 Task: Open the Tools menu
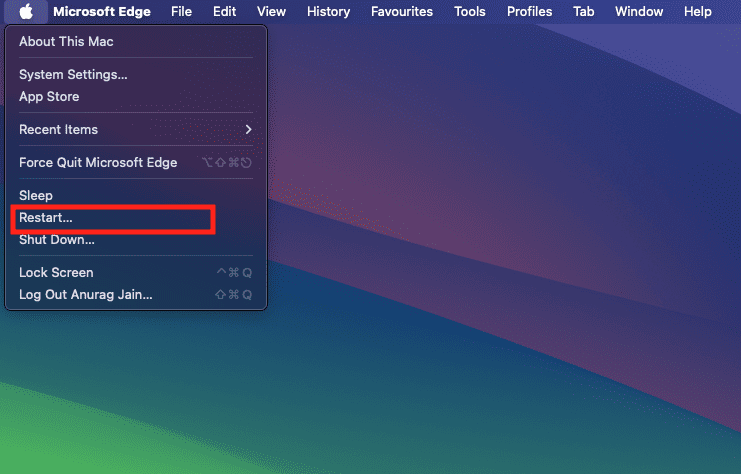click(x=470, y=11)
